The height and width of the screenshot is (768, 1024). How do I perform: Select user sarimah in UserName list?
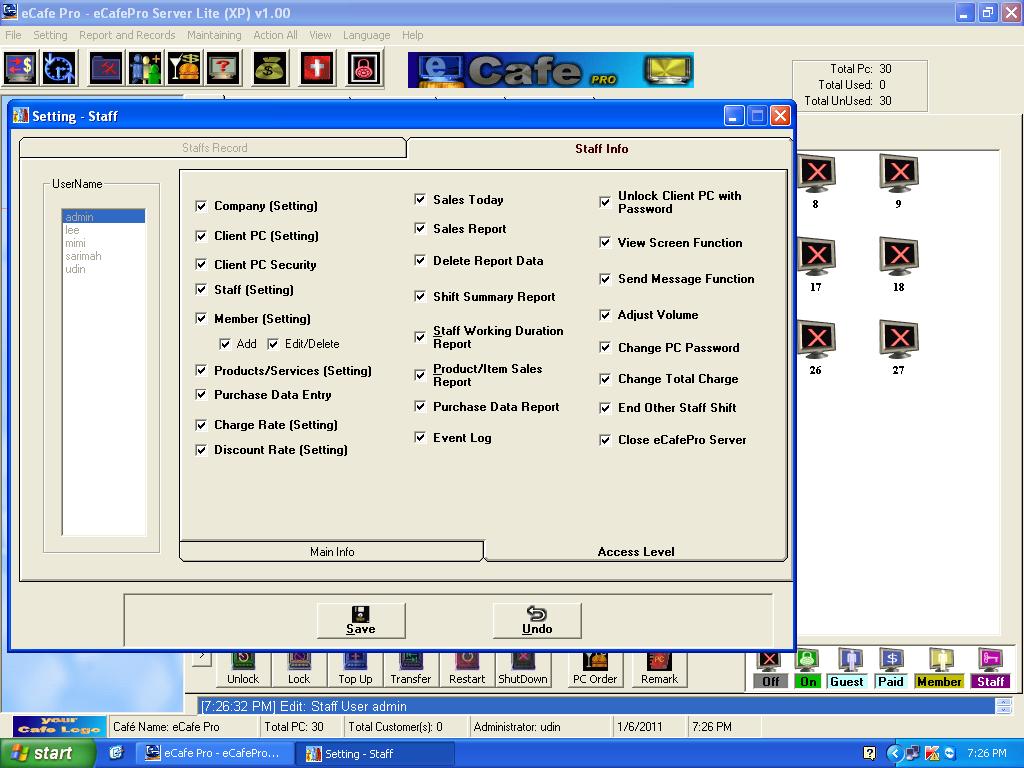103,256
